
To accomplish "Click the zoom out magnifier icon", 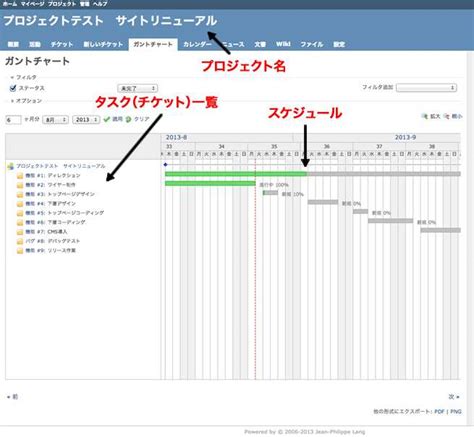I will pyautogui.click(x=447, y=116).
